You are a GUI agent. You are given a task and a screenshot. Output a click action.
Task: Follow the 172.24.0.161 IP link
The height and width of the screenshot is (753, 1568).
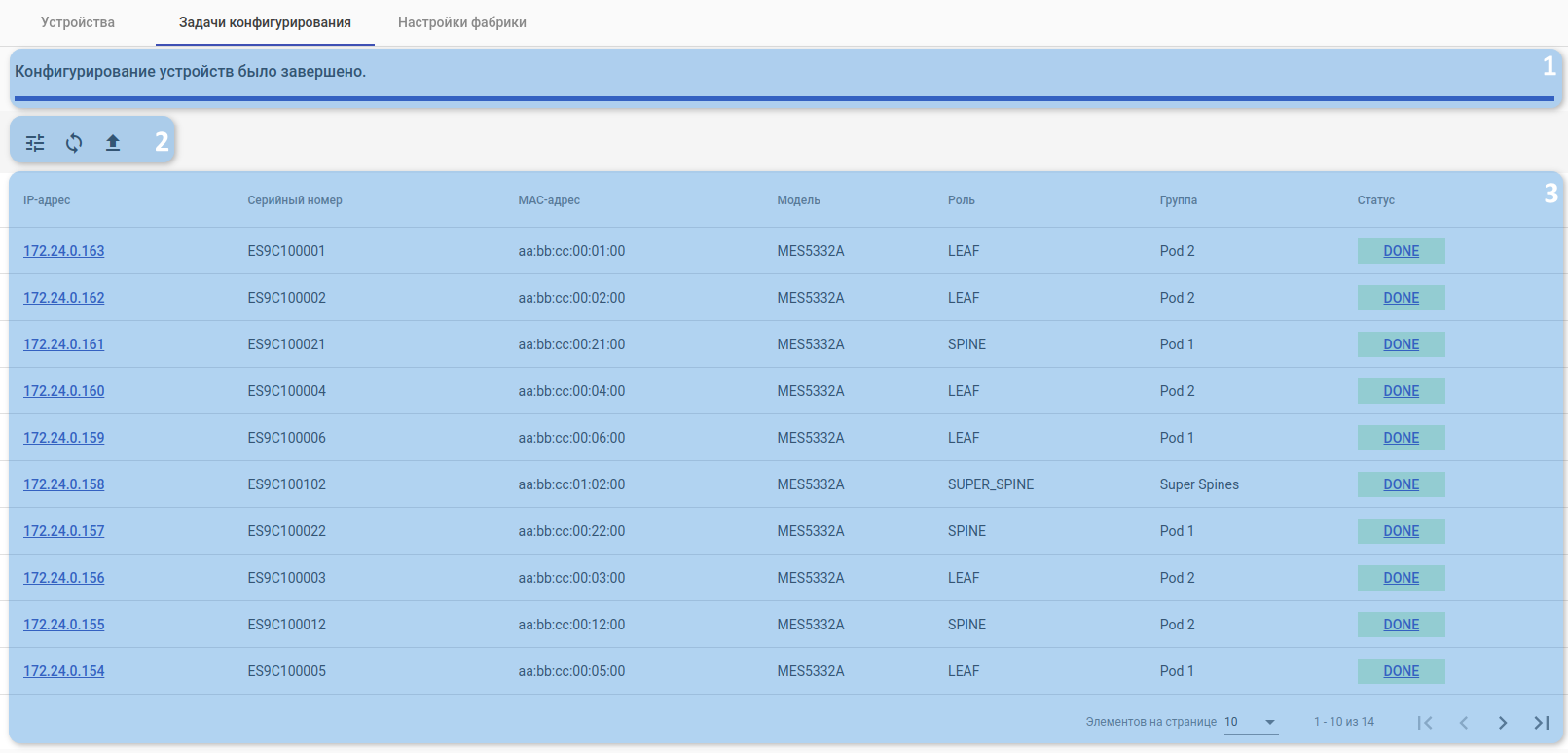[64, 344]
